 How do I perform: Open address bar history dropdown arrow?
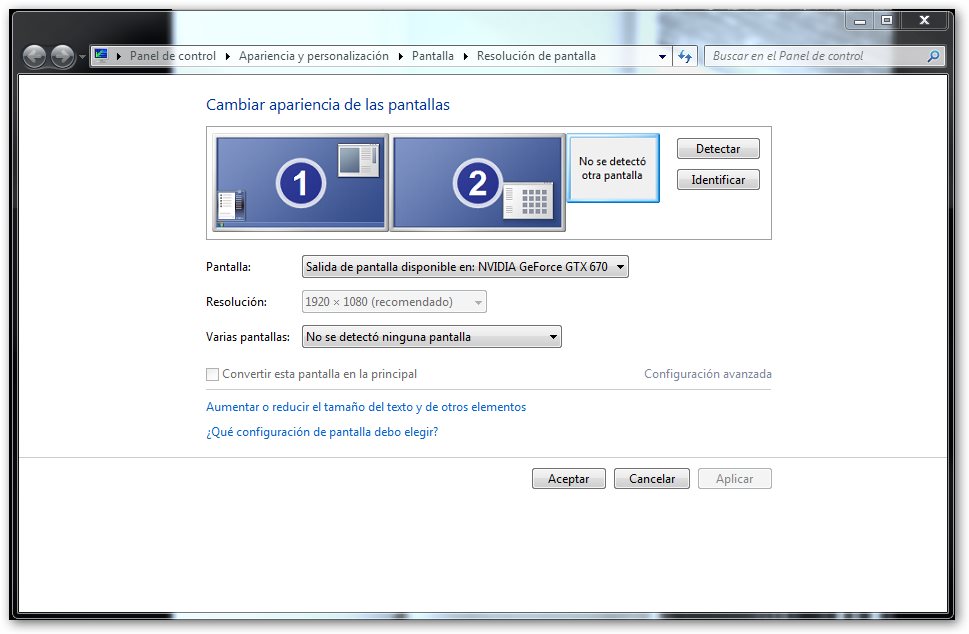pyautogui.click(x=662, y=56)
